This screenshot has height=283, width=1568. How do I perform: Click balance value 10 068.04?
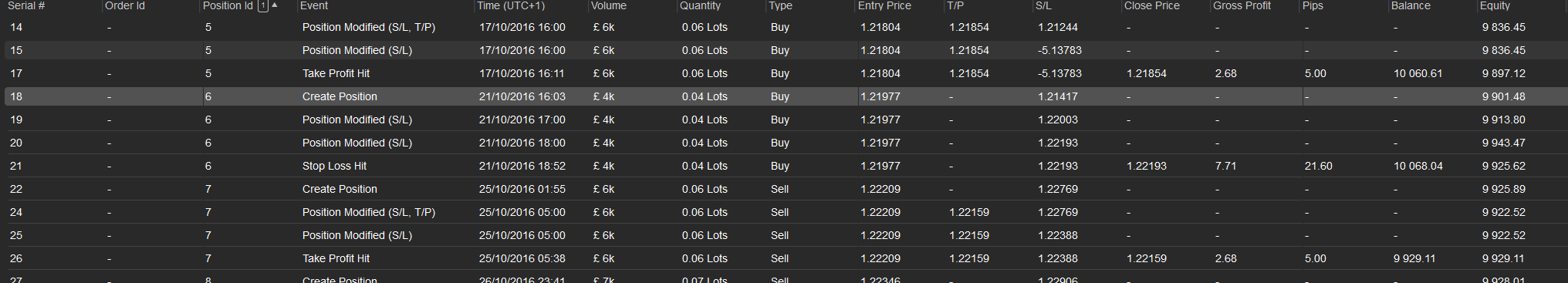(x=1418, y=166)
